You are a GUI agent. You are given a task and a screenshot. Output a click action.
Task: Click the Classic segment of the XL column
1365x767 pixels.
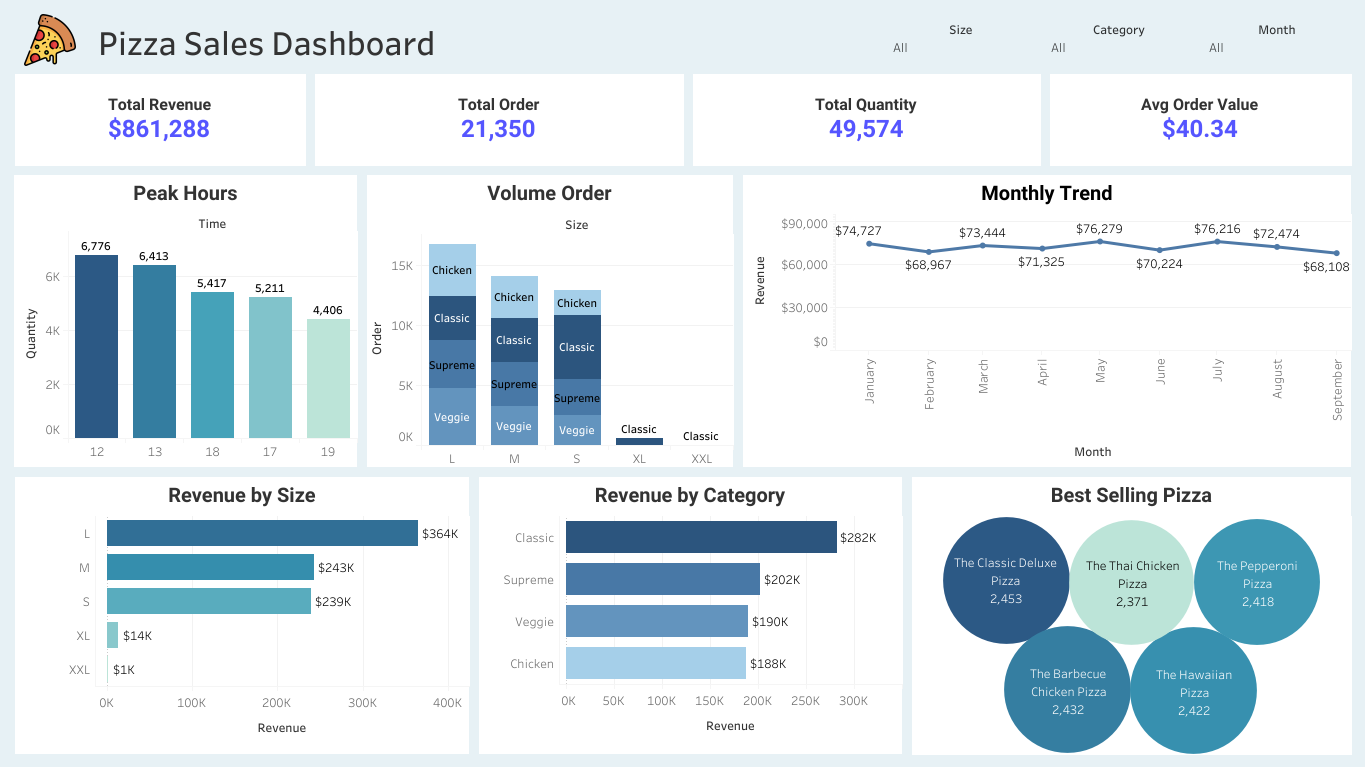639,442
